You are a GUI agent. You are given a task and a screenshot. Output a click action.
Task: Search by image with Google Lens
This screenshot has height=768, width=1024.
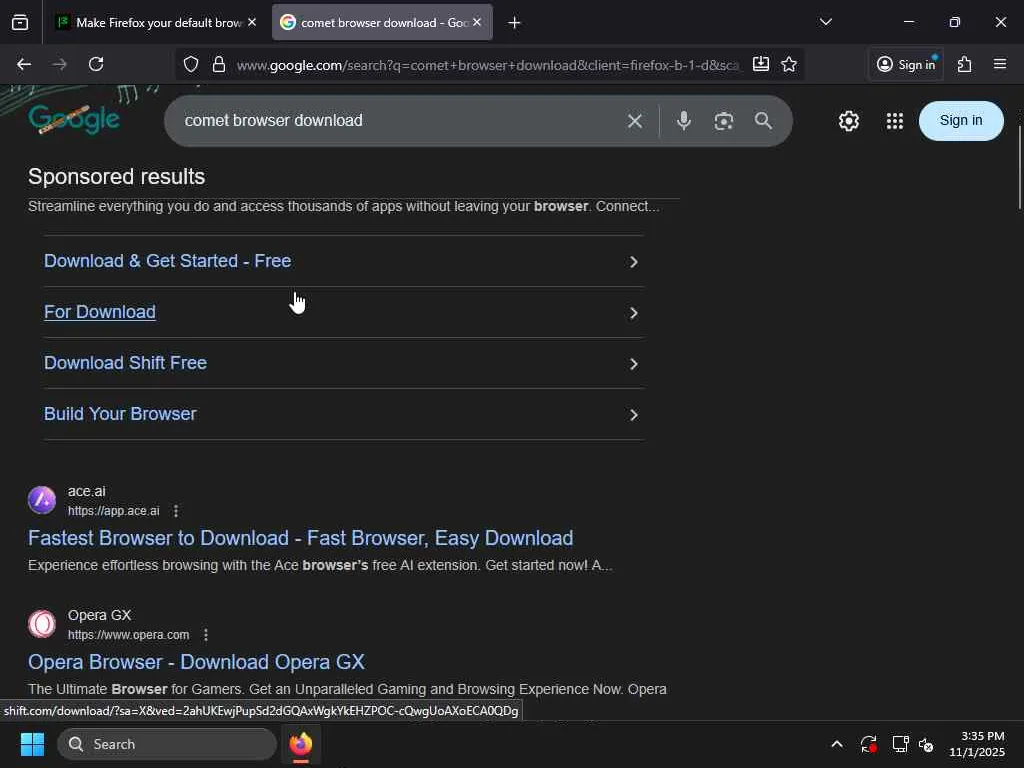(724, 121)
